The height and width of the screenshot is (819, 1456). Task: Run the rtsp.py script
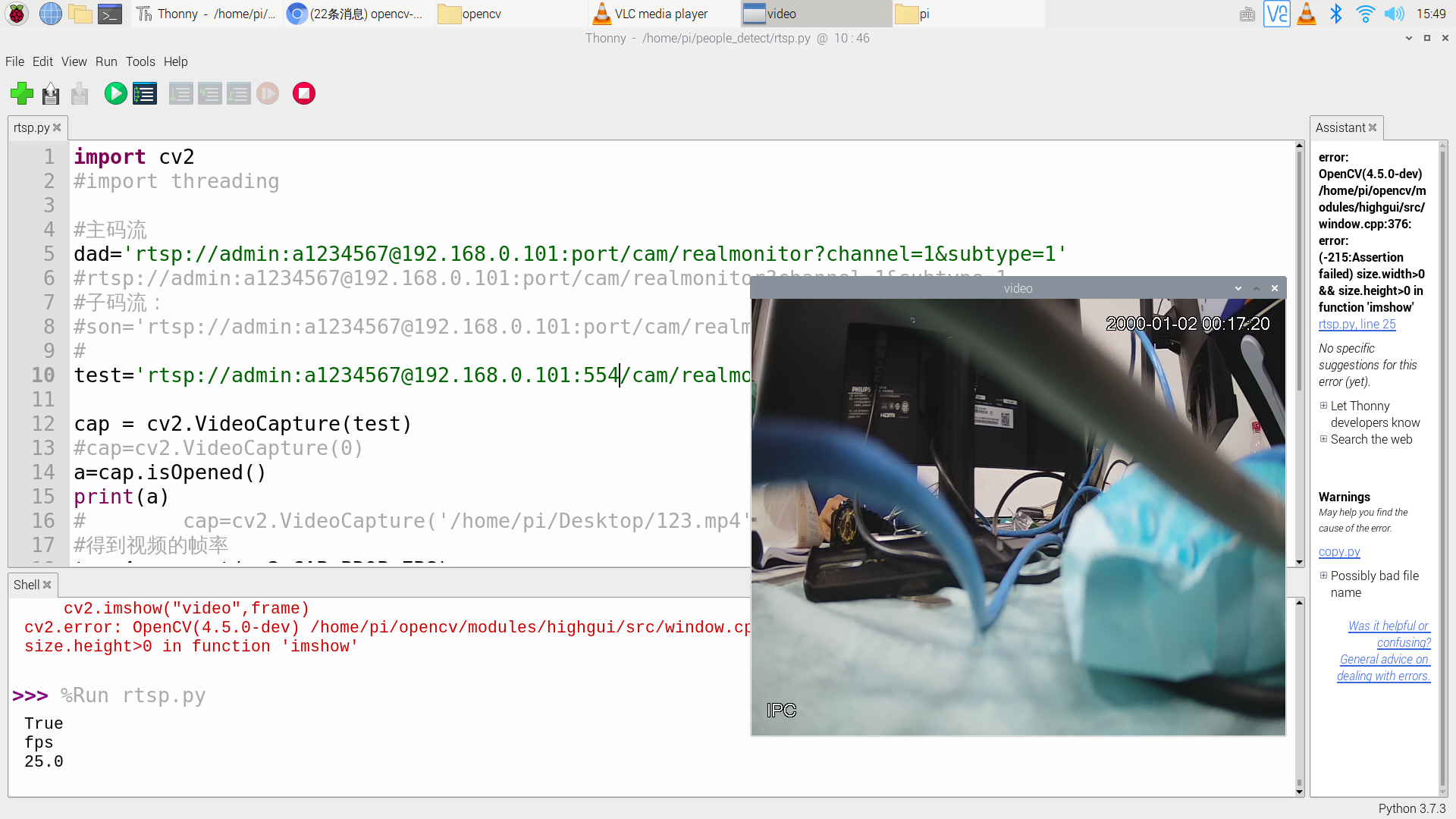tap(115, 93)
